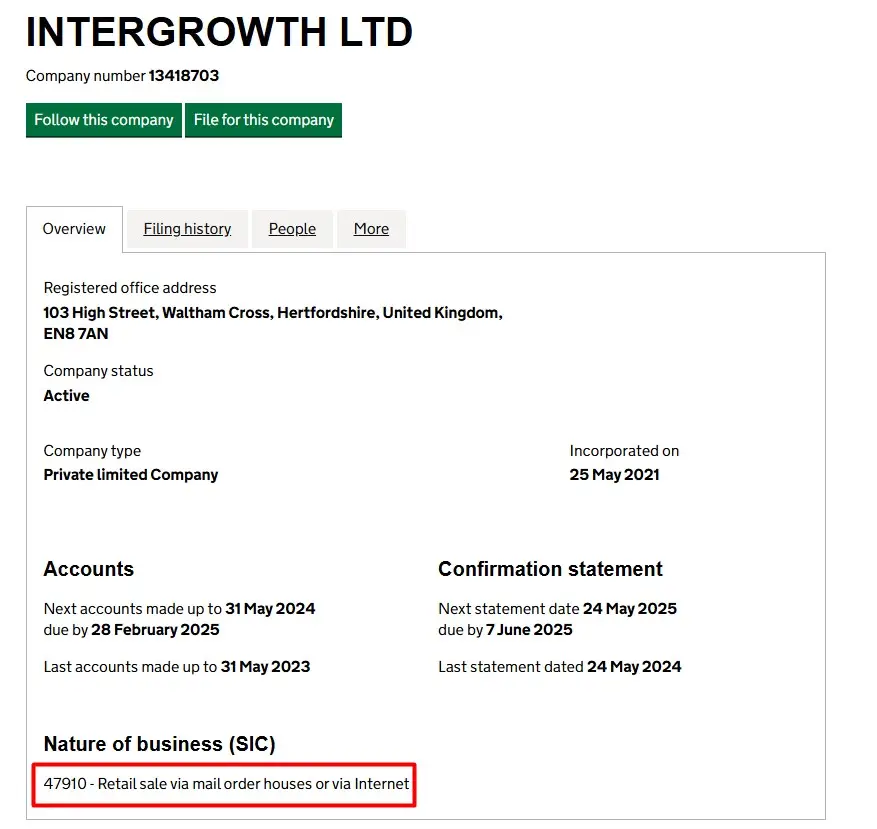This screenshot has height=829, width=877.
Task: Click the Confirmation statement heading
Action: tap(550, 569)
